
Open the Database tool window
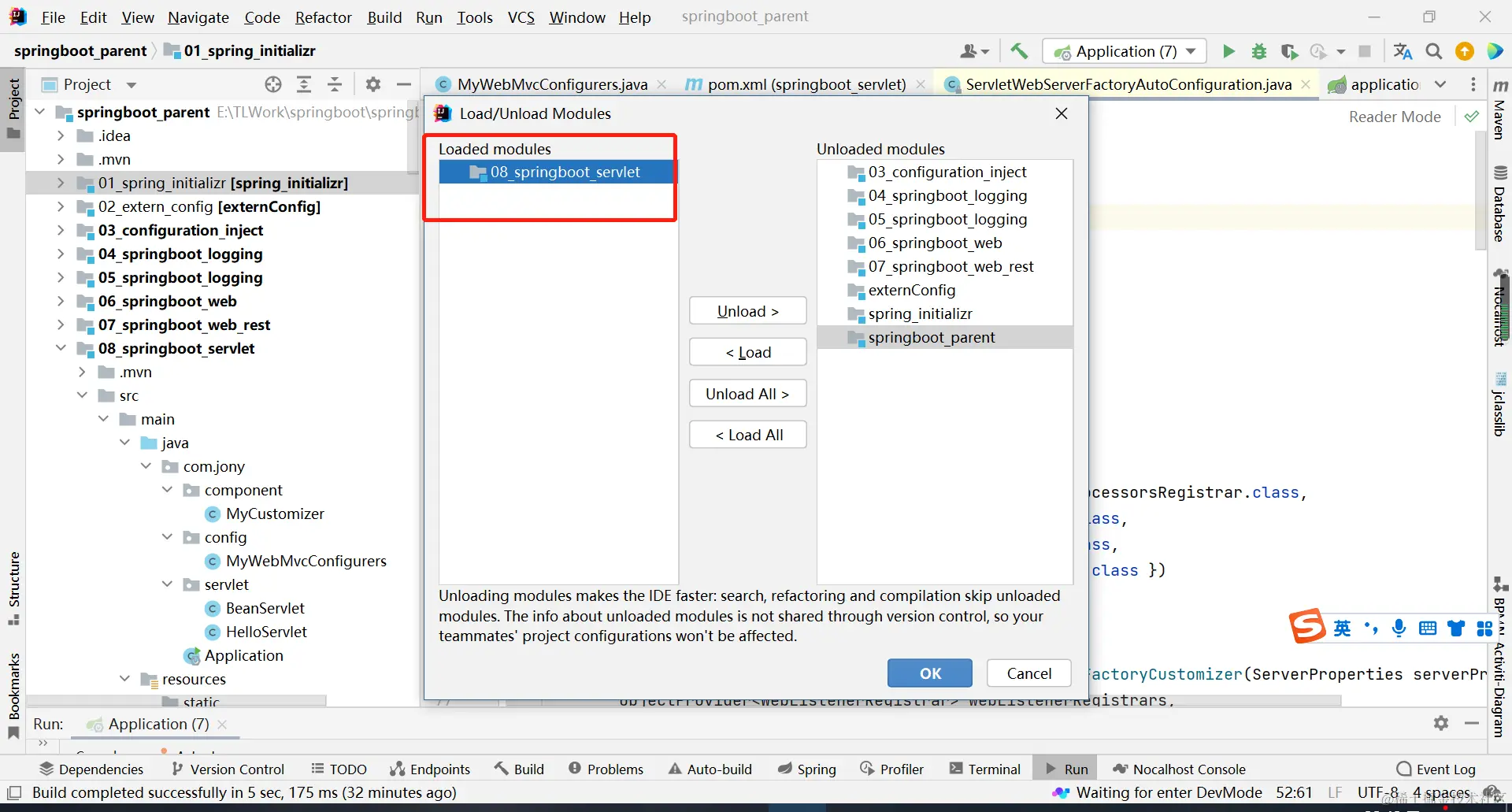pyautogui.click(x=1500, y=203)
